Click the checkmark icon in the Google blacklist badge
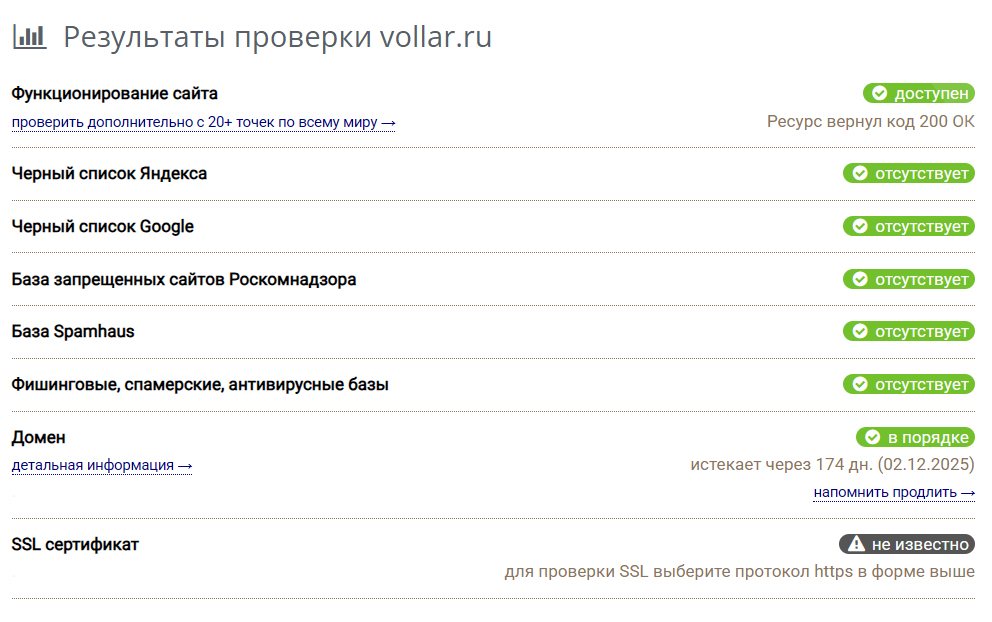Viewport: 992px width, 622px height. pyautogui.click(x=860, y=227)
